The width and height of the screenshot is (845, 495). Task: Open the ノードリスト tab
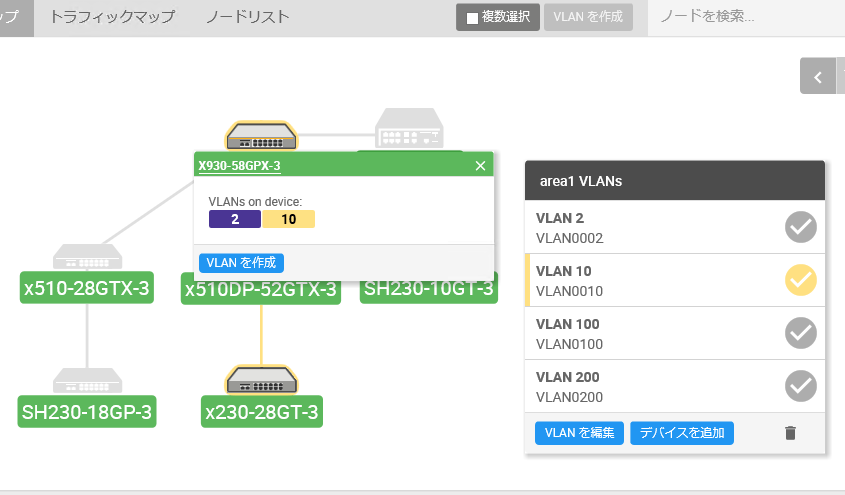(248, 17)
